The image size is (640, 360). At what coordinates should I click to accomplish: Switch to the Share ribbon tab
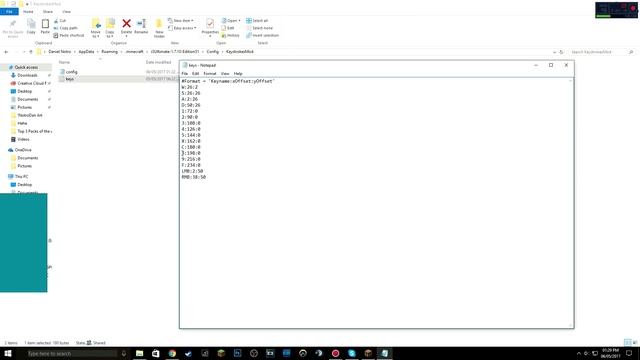click(x=48, y=11)
